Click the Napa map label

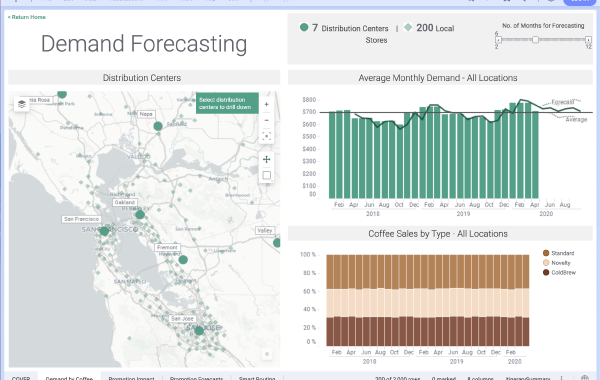point(146,114)
